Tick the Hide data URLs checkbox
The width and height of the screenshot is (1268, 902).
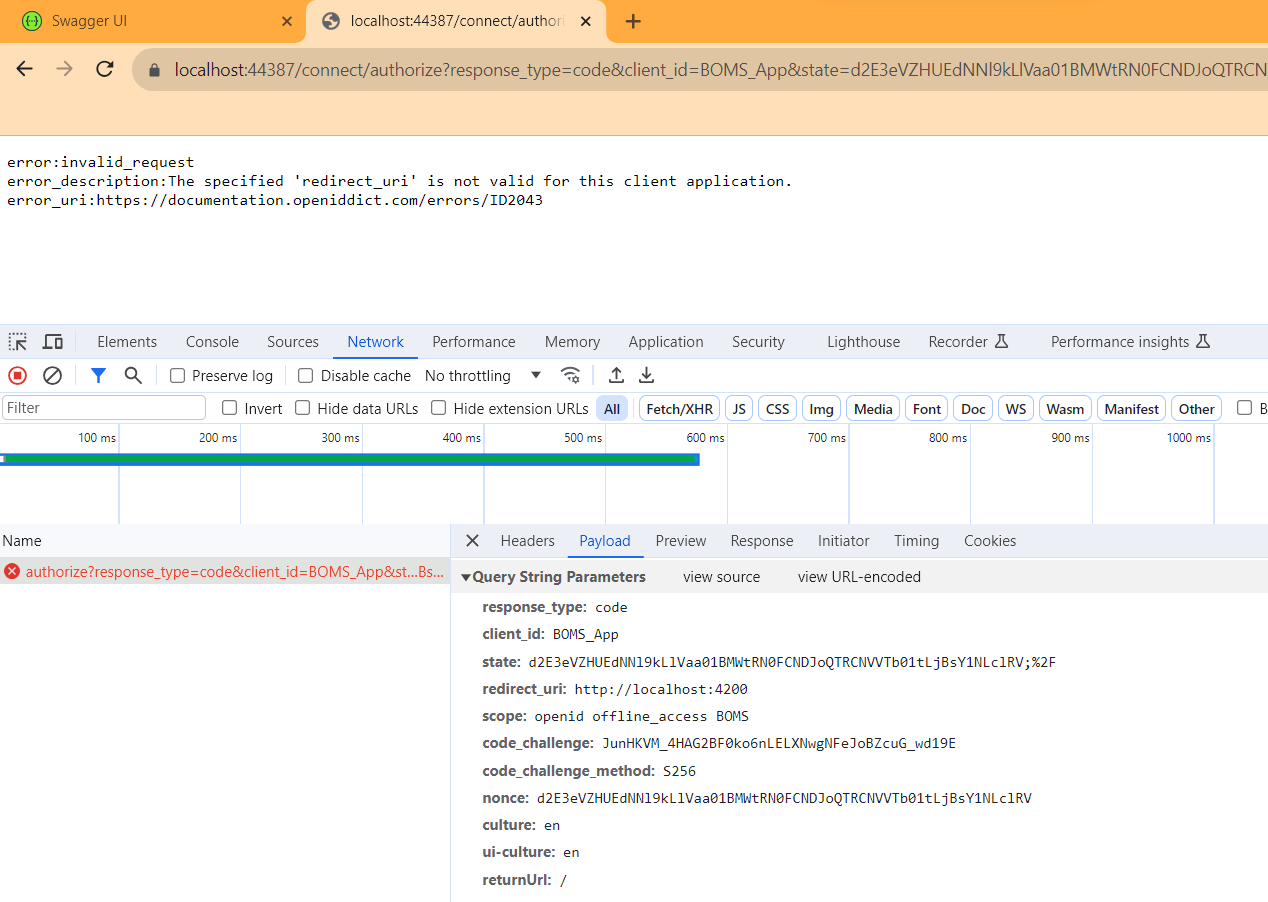point(303,408)
